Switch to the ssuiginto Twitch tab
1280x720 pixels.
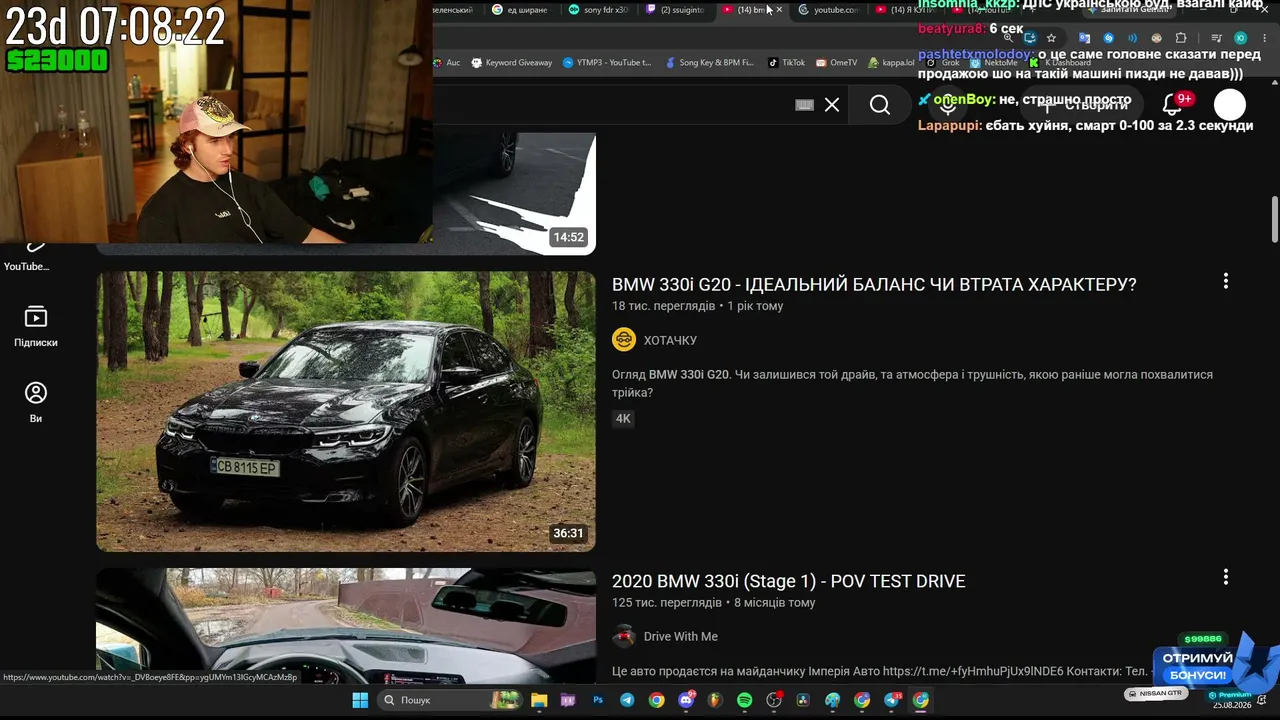coord(676,10)
